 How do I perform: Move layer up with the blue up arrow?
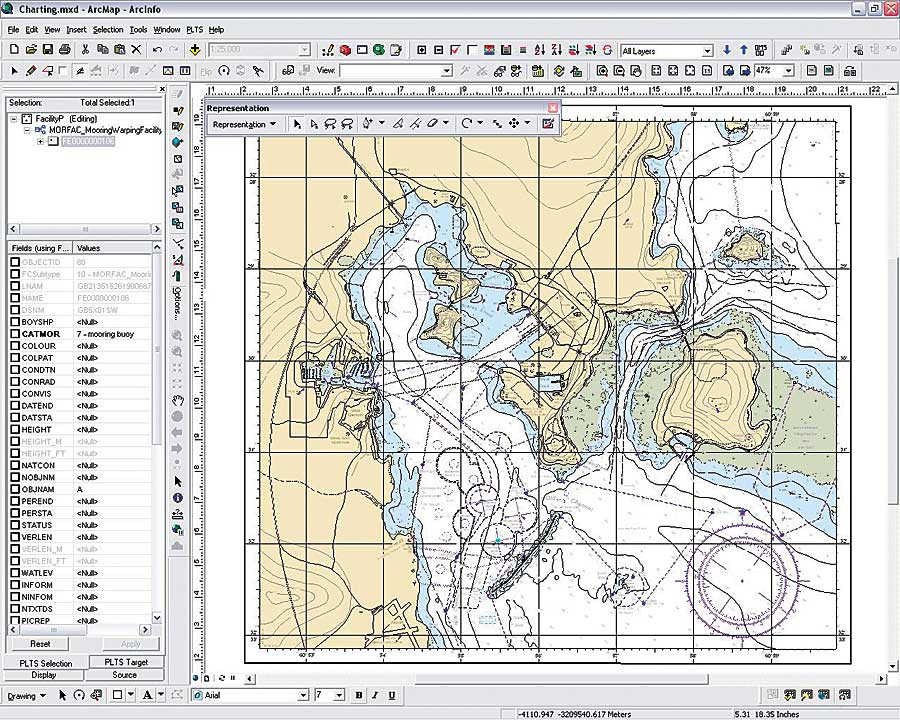[743, 51]
